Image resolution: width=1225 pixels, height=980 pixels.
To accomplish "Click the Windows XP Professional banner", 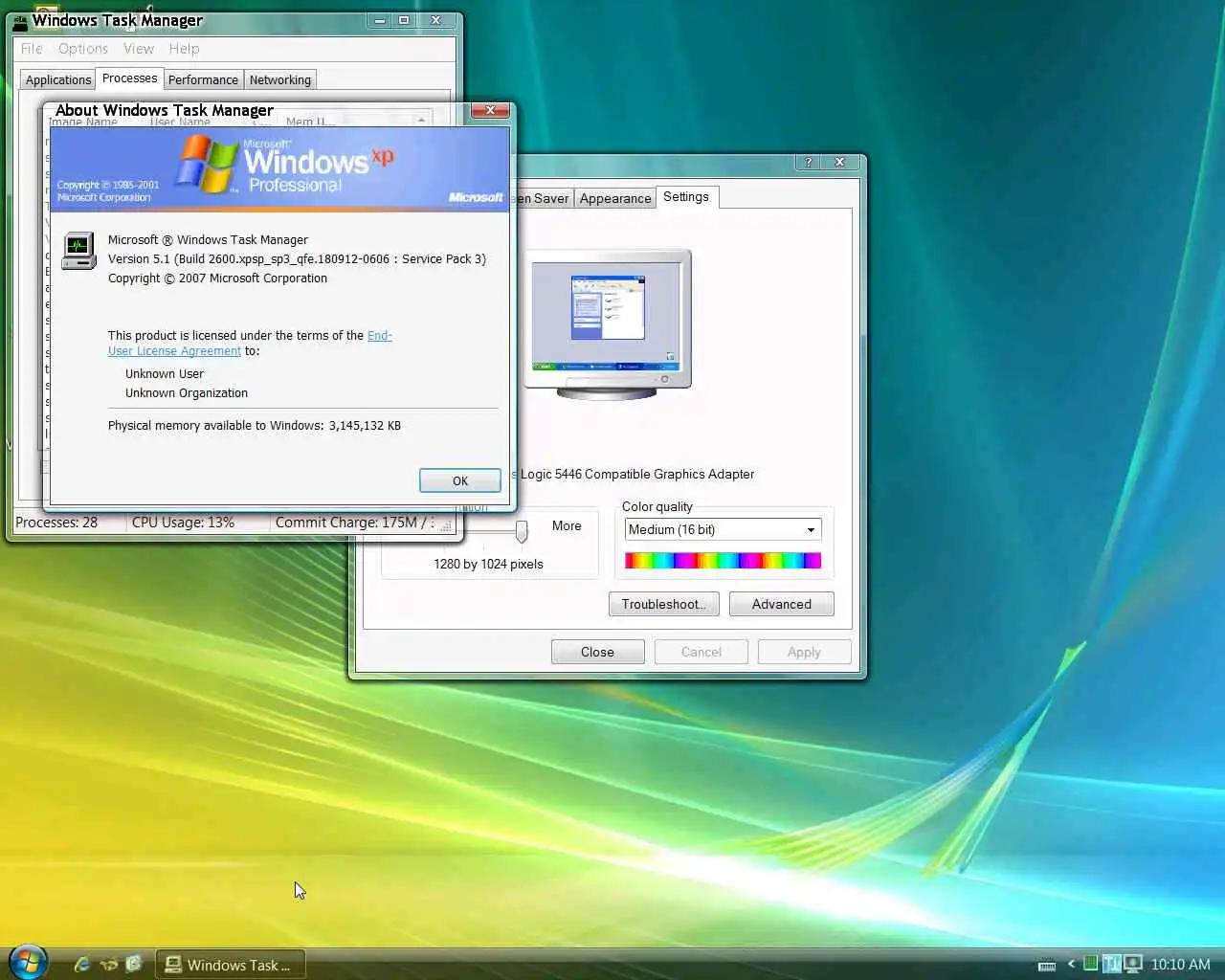I will 279,169.
